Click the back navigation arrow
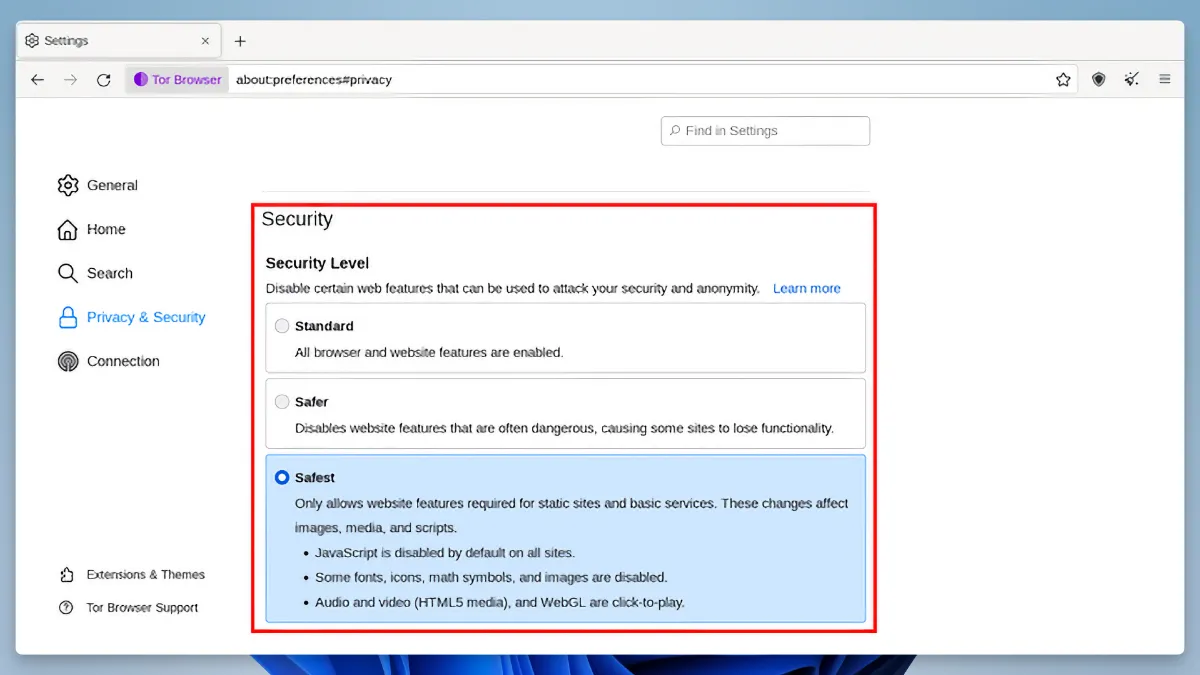The width and height of the screenshot is (1200, 675). [x=38, y=80]
